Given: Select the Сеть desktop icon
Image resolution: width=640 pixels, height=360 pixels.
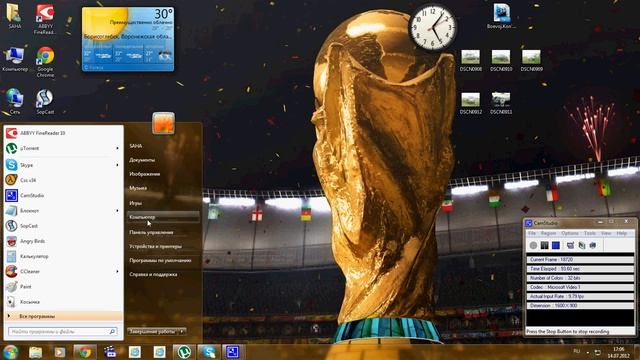Looking at the screenshot, I should point(15,101).
